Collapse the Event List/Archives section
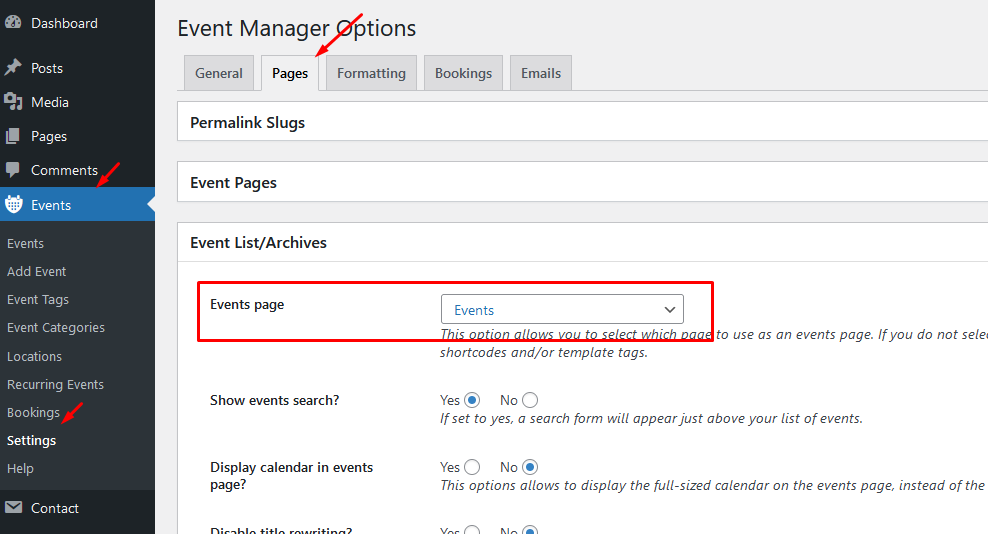988x534 pixels. tap(258, 242)
